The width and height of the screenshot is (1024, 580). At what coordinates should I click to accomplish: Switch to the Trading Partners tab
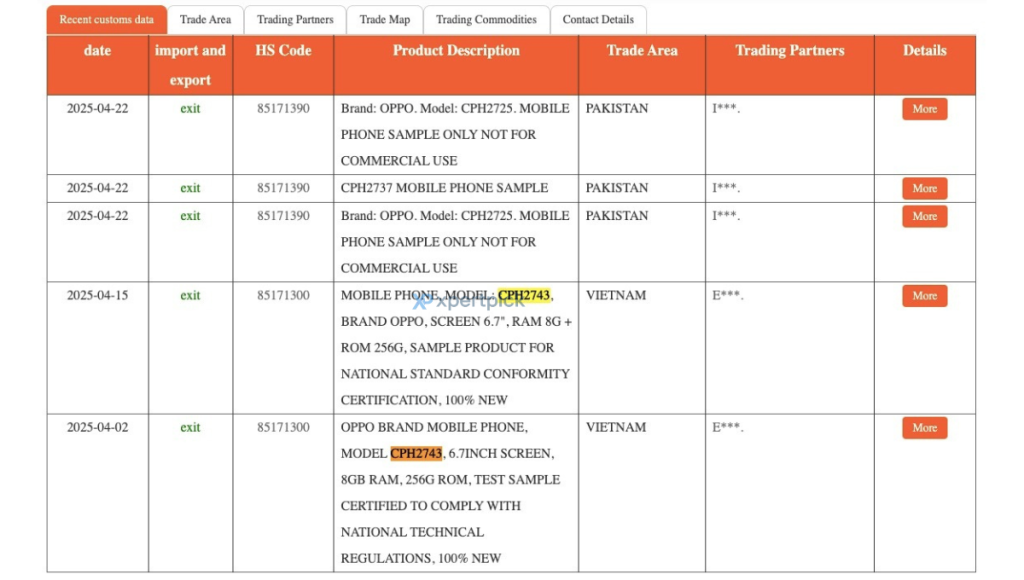pos(295,20)
